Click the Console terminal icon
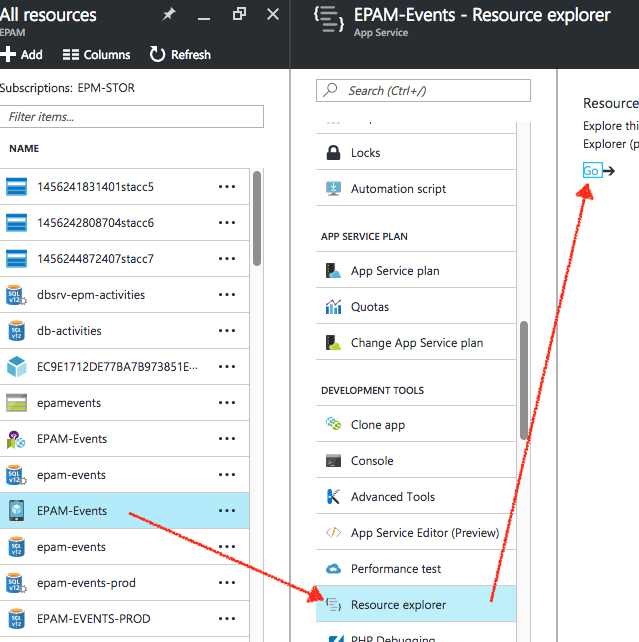Screen dimensions: 639x642 click(x=333, y=461)
